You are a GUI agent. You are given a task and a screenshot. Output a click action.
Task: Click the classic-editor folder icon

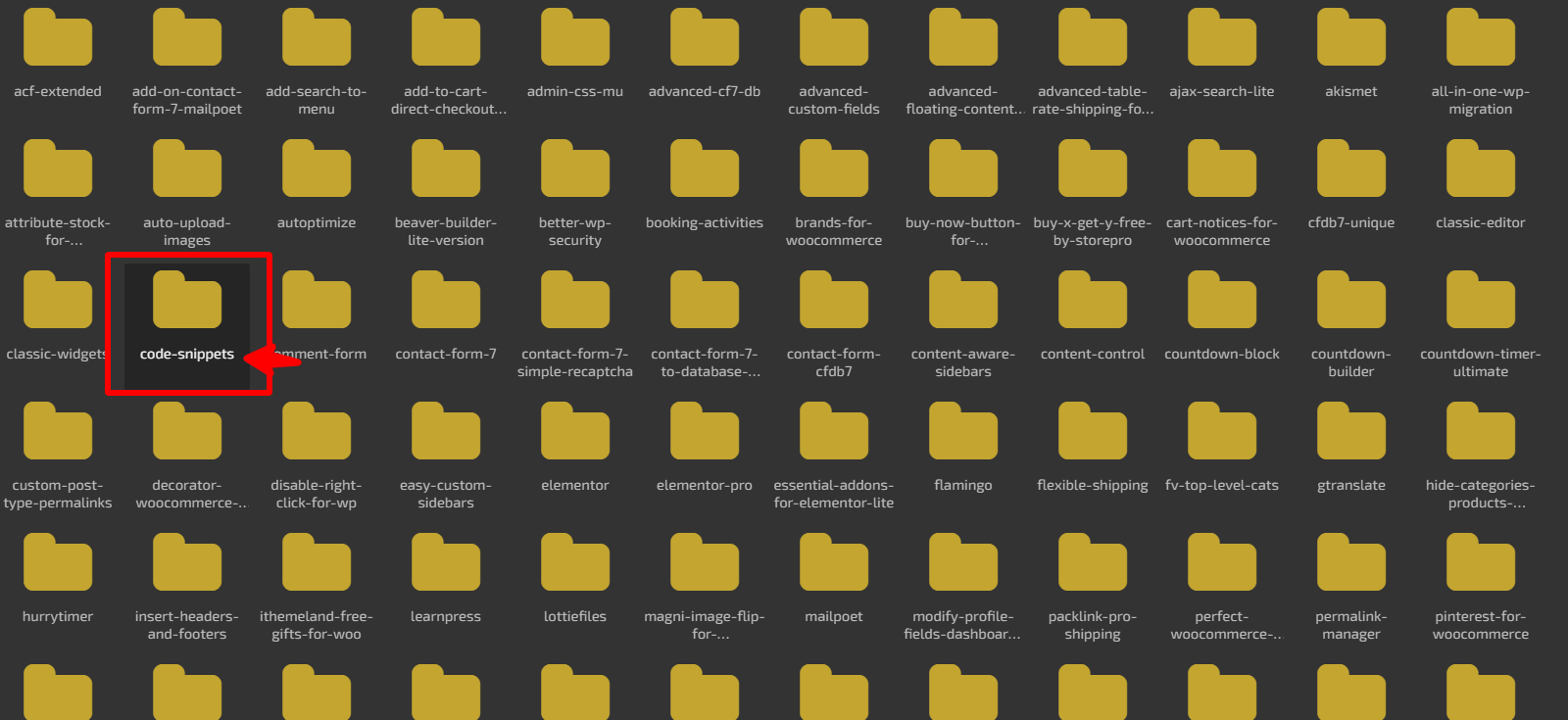point(1481,168)
